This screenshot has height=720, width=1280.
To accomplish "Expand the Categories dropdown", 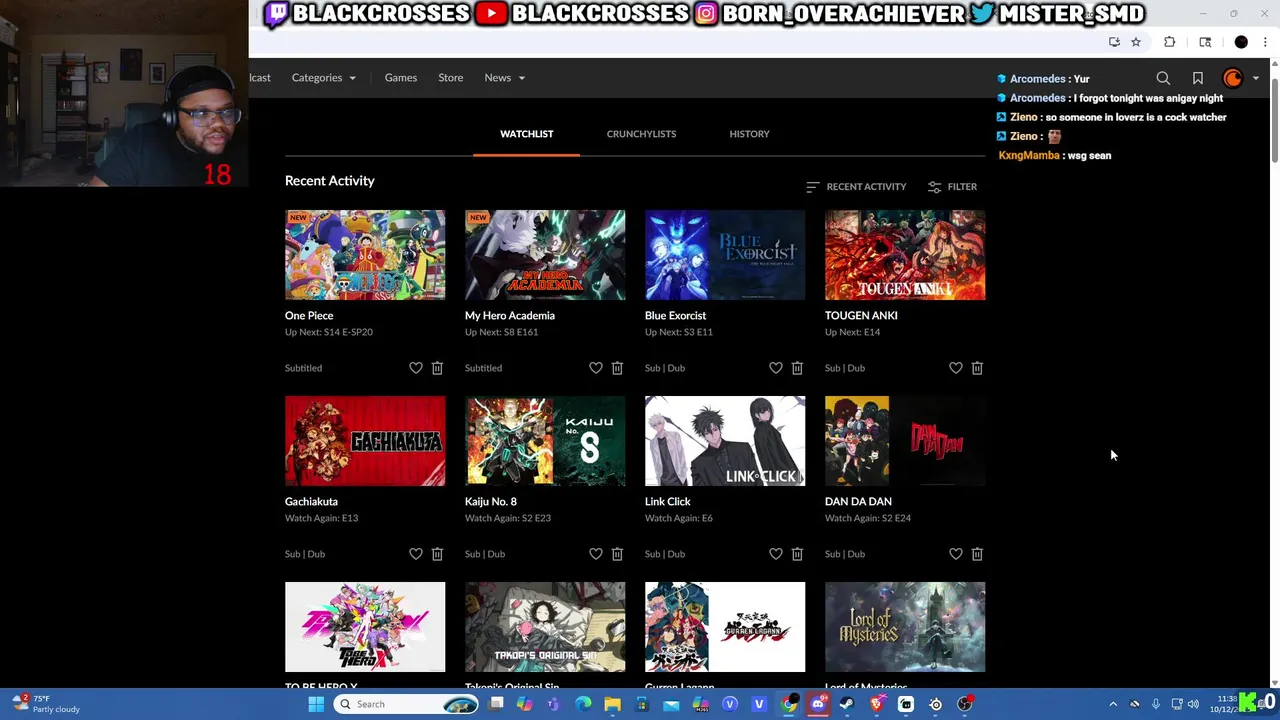I will pos(323,78).
